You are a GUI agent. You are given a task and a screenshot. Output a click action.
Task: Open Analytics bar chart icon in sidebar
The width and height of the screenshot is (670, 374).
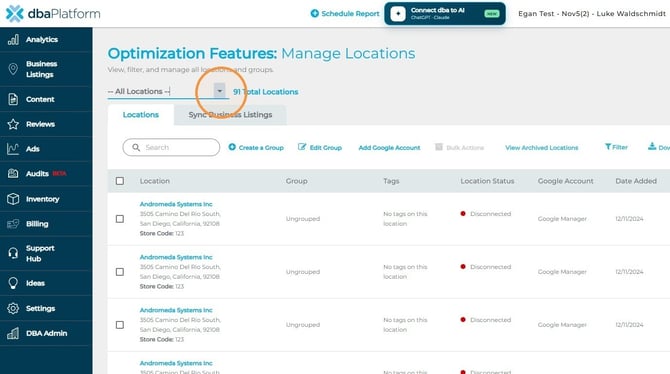click(x=13, y=40)
